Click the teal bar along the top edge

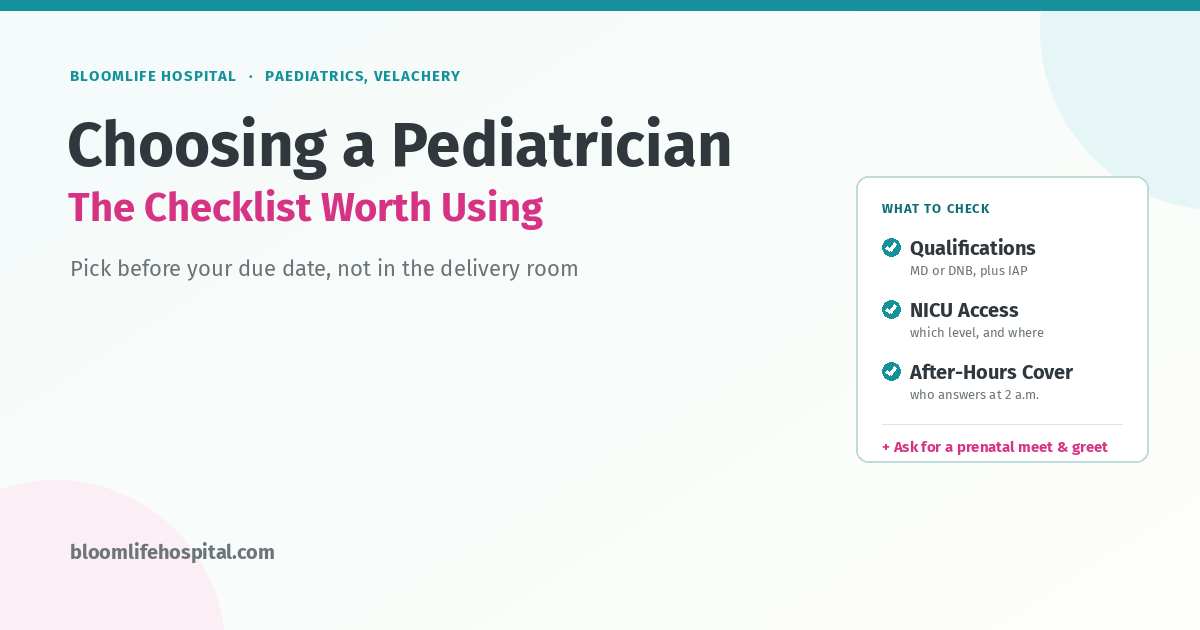[600, 5]
